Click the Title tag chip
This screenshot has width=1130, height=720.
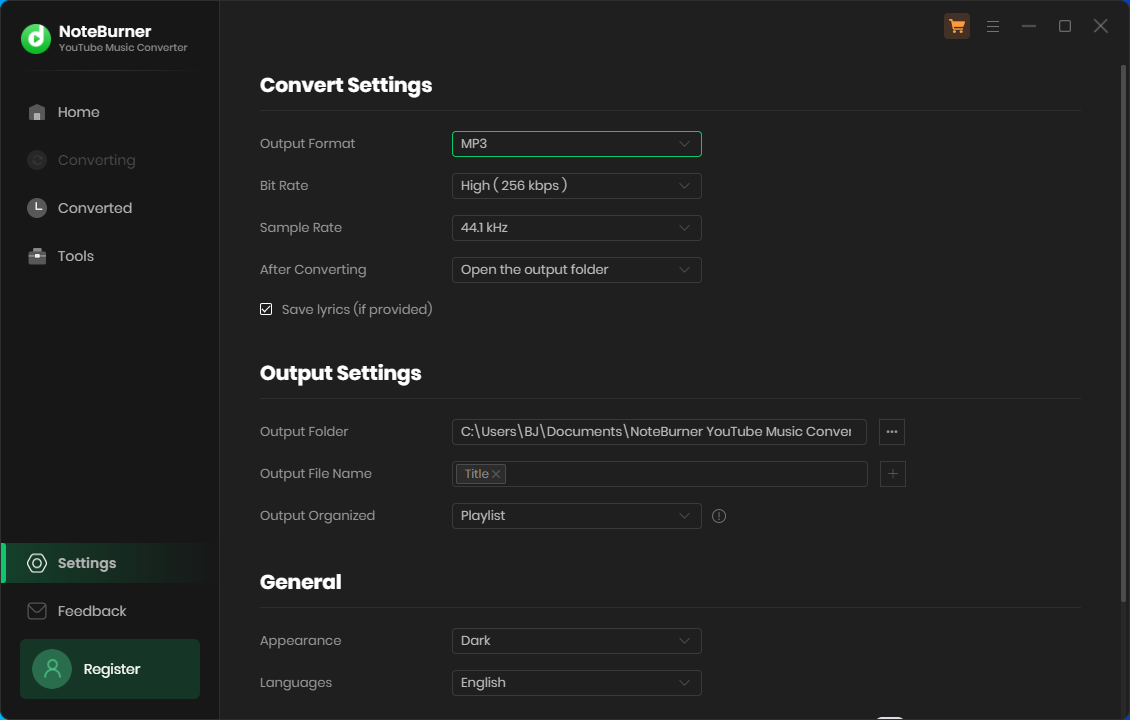point(481,474)
